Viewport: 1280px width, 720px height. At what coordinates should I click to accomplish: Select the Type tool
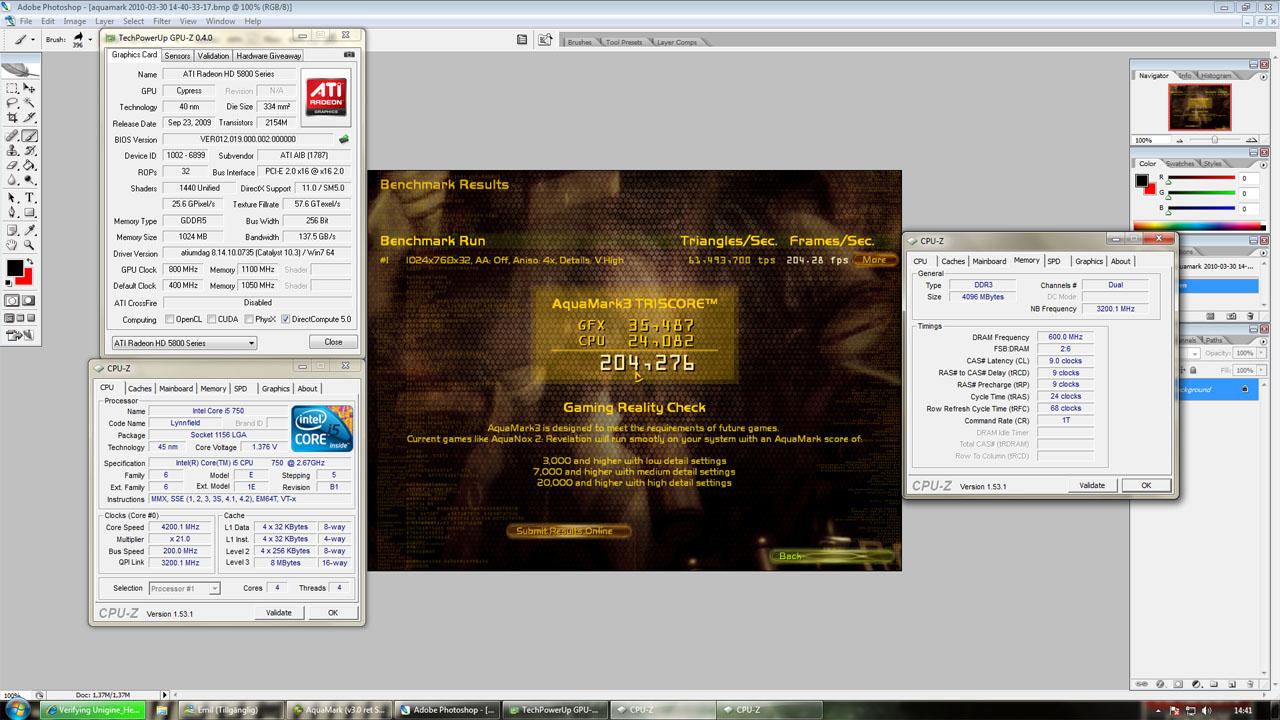29,197
